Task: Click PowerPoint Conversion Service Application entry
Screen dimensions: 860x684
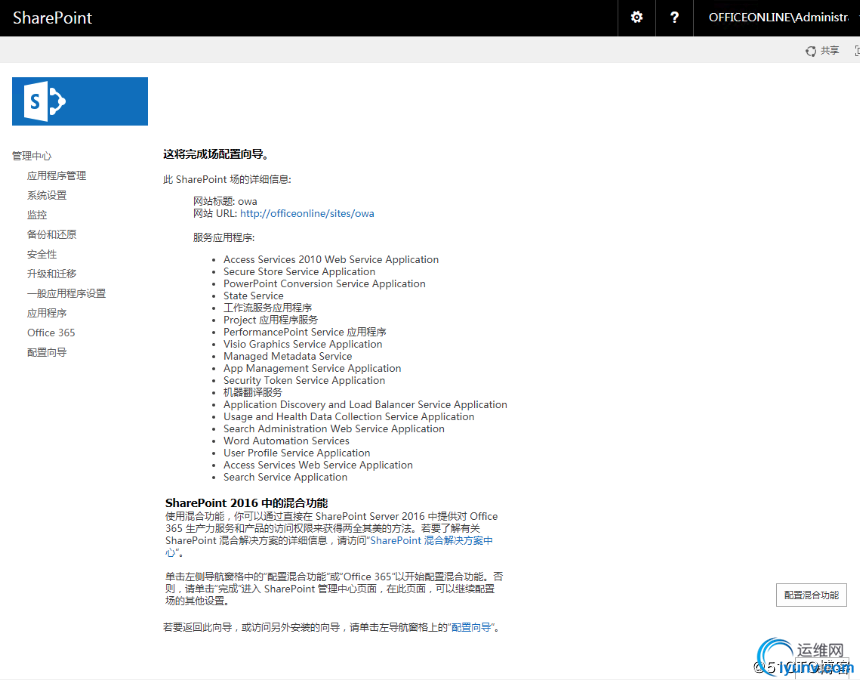Action: (x=324, y=284)
